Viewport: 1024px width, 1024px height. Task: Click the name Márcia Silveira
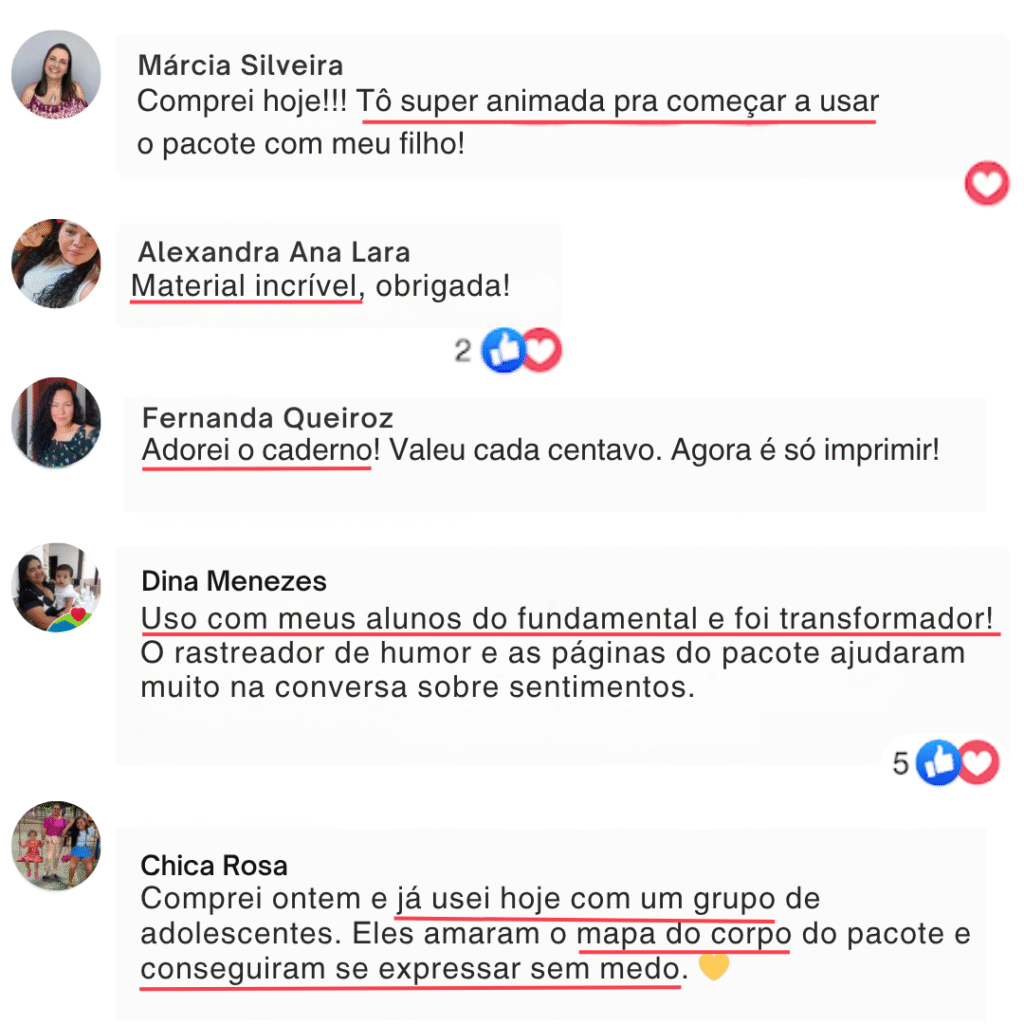point(240,65)
